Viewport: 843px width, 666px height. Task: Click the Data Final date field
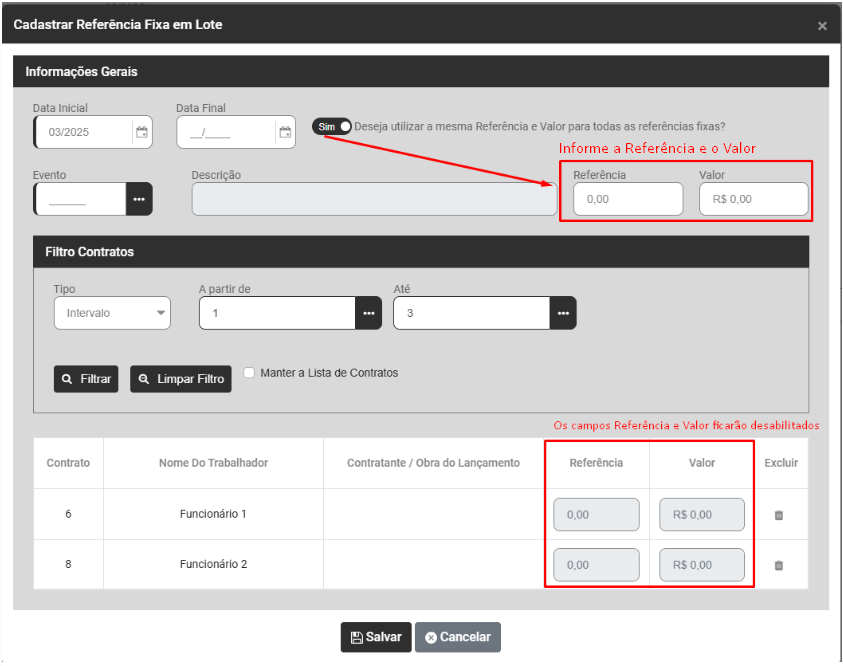[x=226, y=132]
